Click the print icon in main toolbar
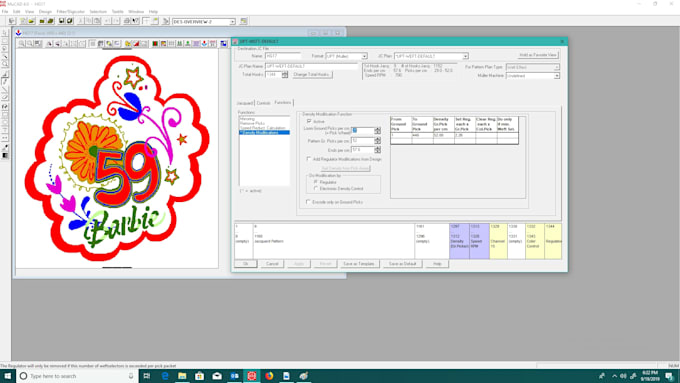680x383 pixels. 127,21
